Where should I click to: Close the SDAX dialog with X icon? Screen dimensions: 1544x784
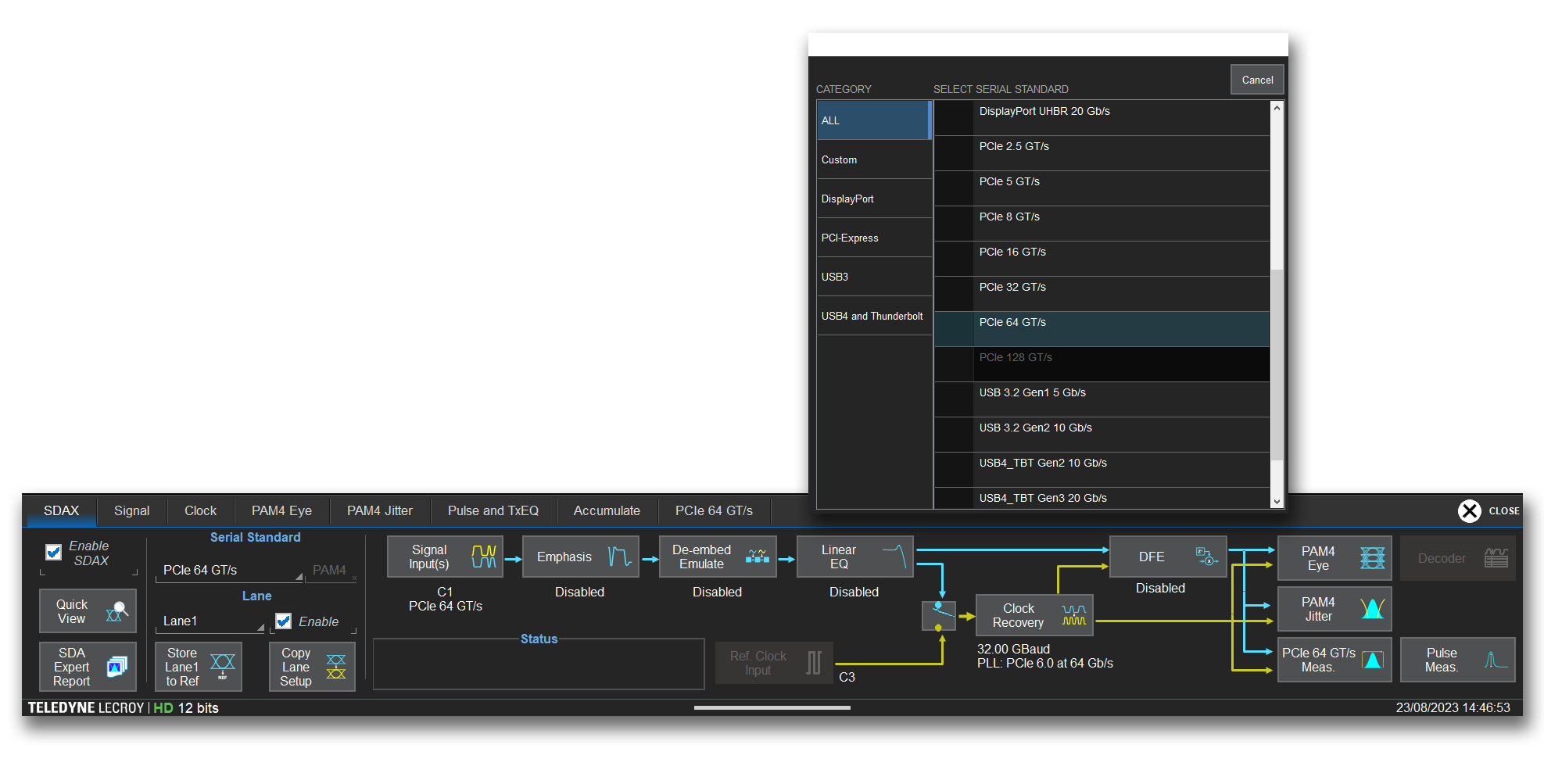click(1470, 510)
